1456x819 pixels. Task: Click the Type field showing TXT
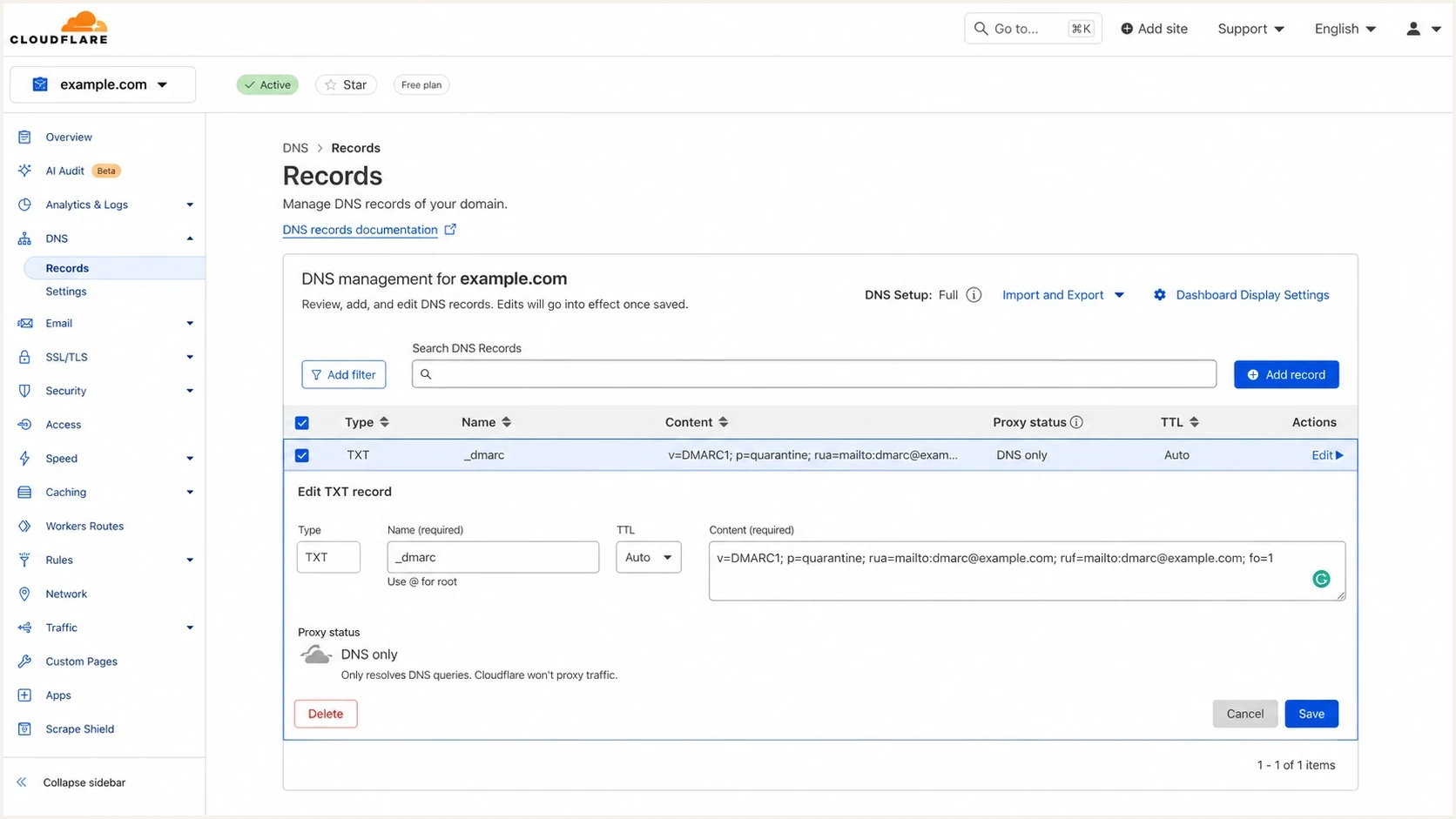(328, 557)
